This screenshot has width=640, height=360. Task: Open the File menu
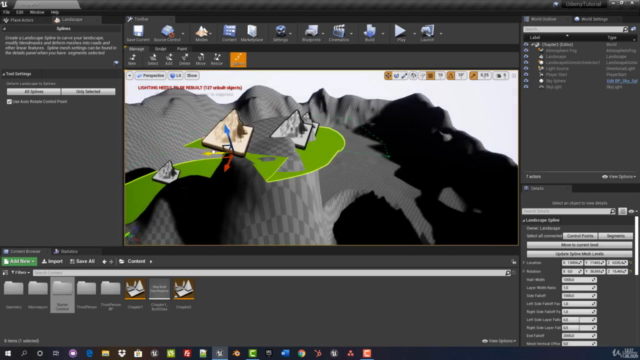tap(7, 12)
